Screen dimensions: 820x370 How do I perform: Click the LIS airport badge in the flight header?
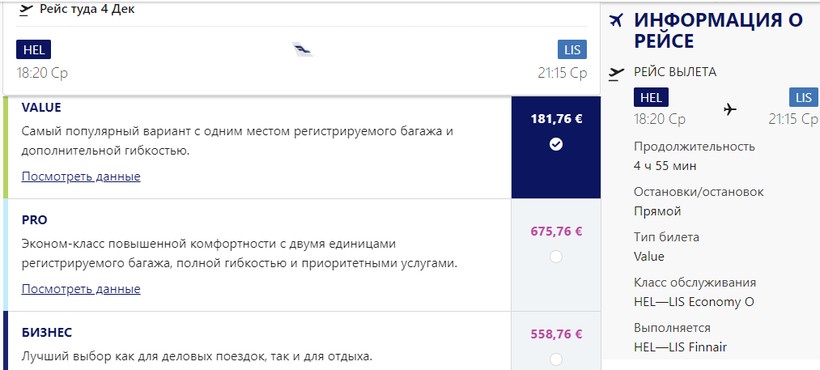tap(572, 50)
